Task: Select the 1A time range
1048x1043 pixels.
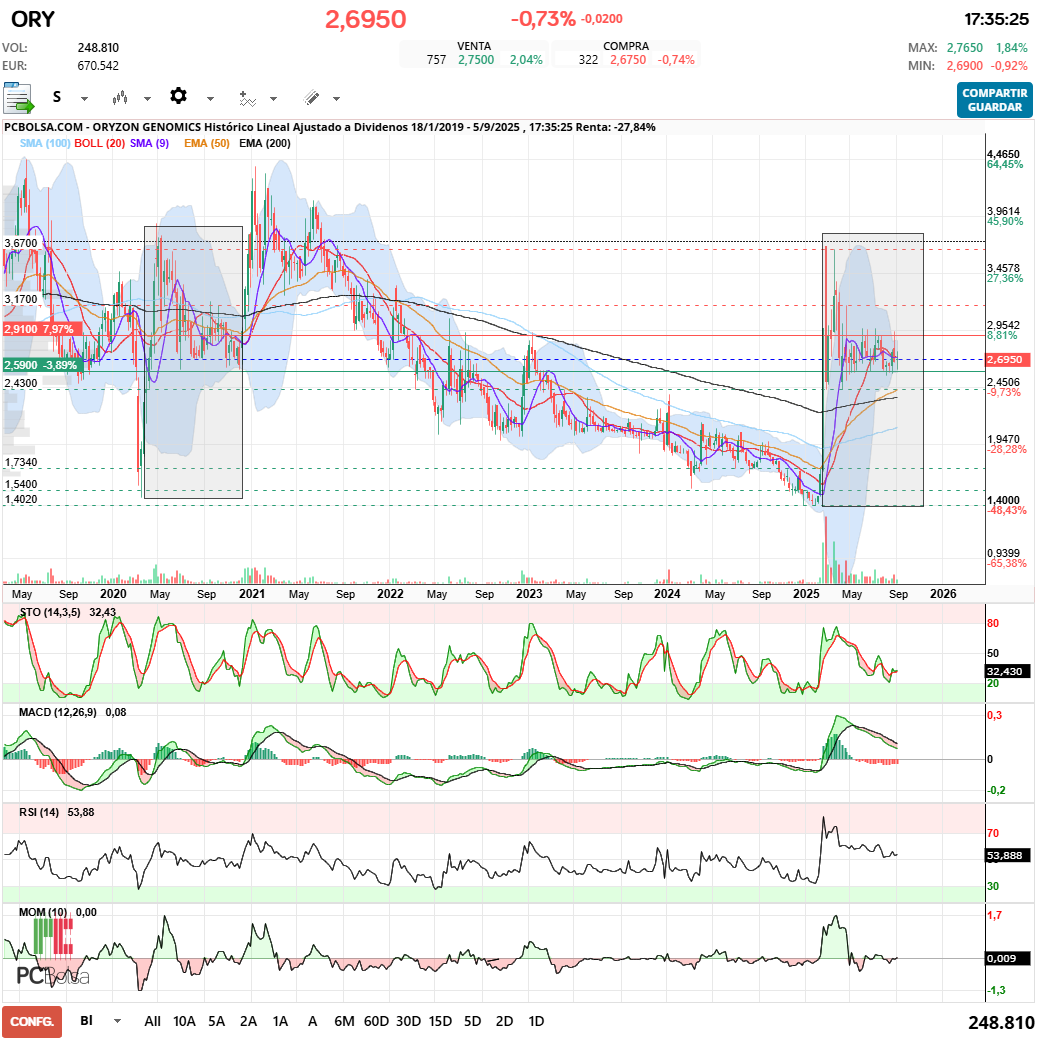Action: point(281,1021)
